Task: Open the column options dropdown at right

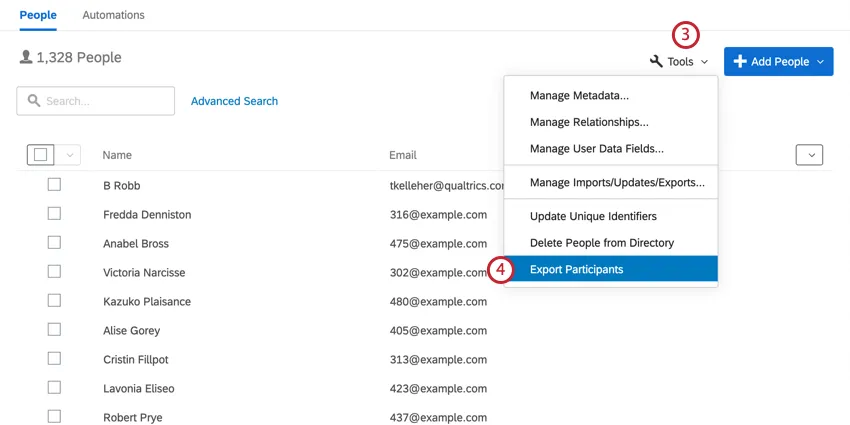Action: click(x=809, y=155)
